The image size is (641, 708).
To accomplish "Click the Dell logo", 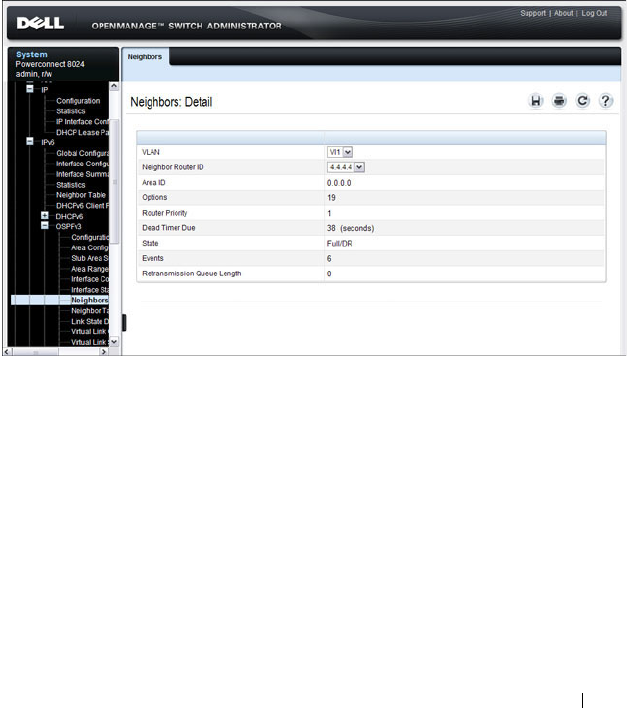I will [40, 23].
